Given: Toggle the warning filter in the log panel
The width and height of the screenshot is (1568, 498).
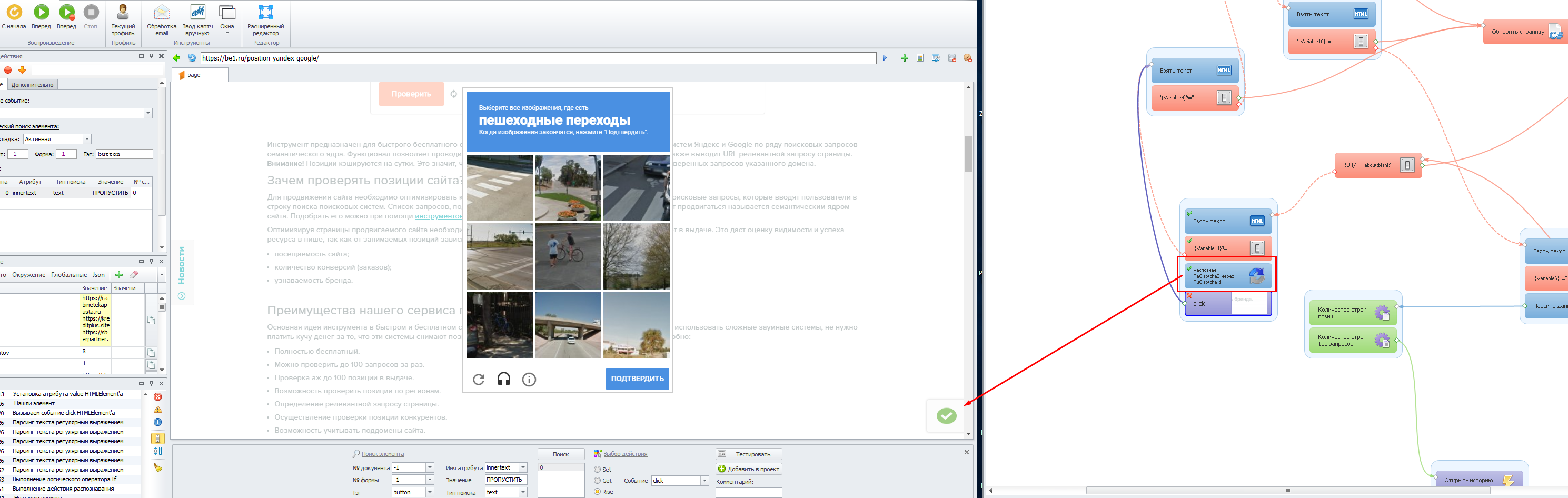Looking at the screenshot, I should tap(157, 409).
